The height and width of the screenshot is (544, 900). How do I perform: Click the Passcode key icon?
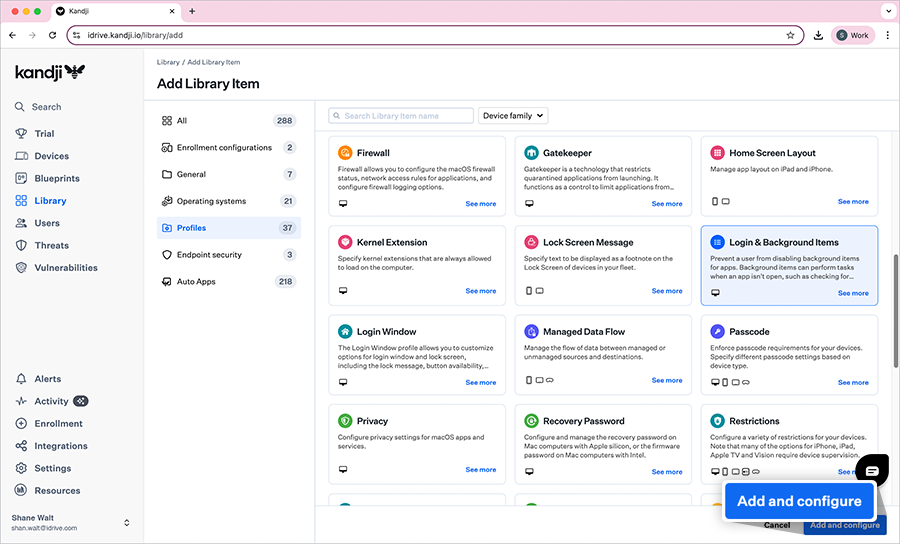717,331
